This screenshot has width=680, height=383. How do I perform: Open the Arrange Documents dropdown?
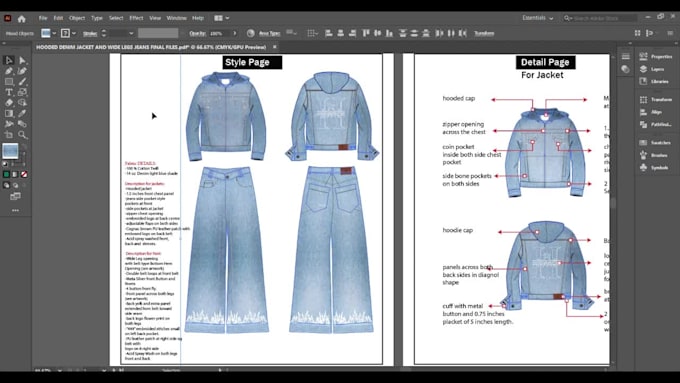click(x=222, y=18)
